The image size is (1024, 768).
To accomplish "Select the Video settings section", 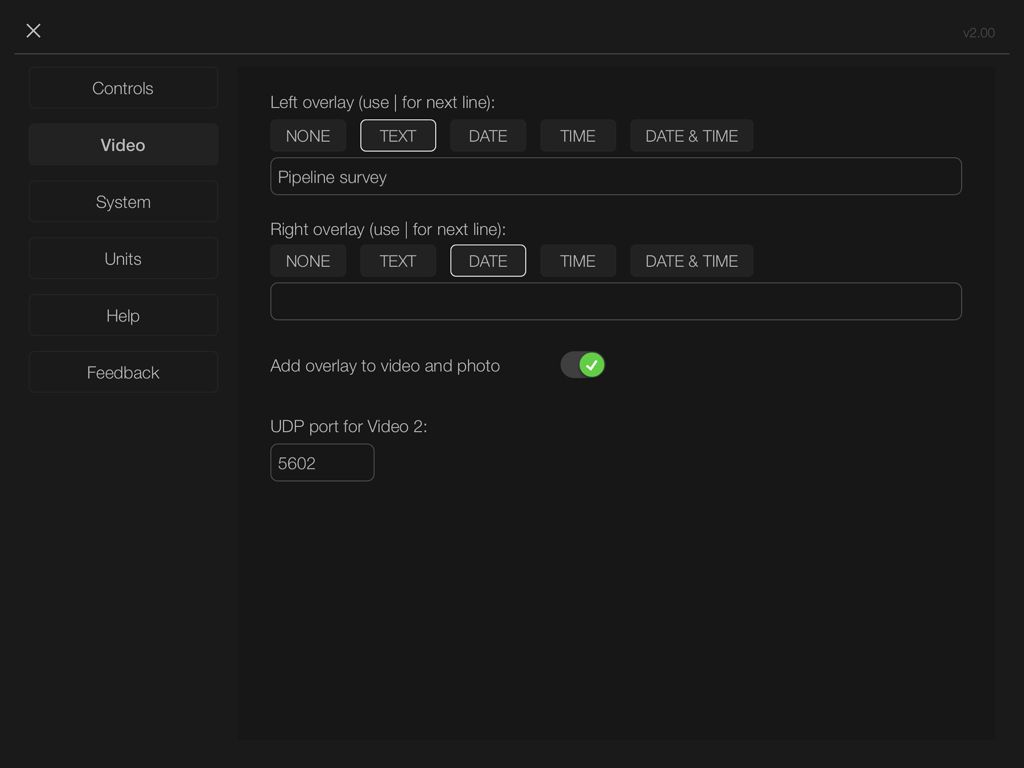I will point(123,144).
